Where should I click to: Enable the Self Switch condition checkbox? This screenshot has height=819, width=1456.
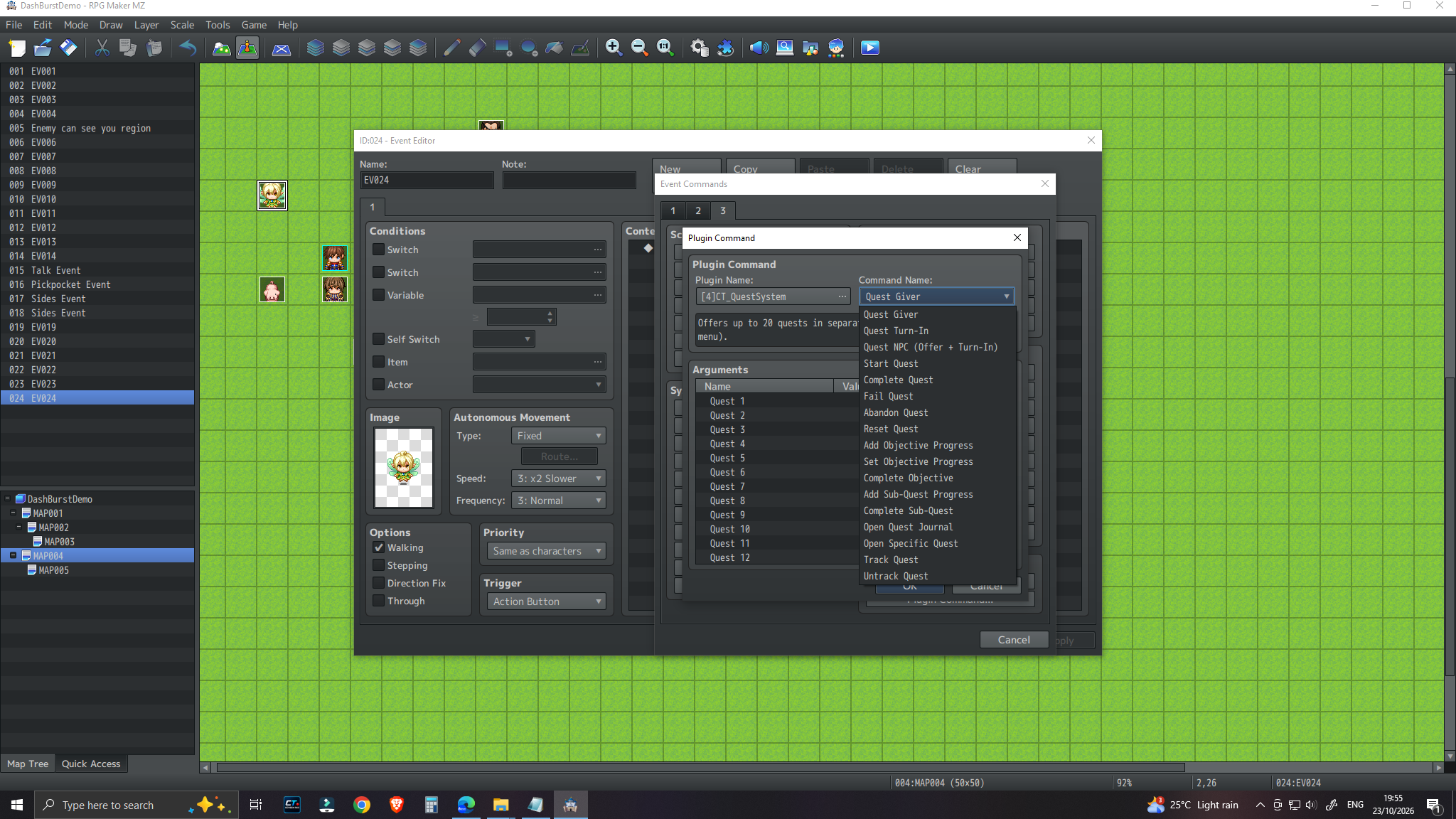pyautogui.click(x=378, y=339)
